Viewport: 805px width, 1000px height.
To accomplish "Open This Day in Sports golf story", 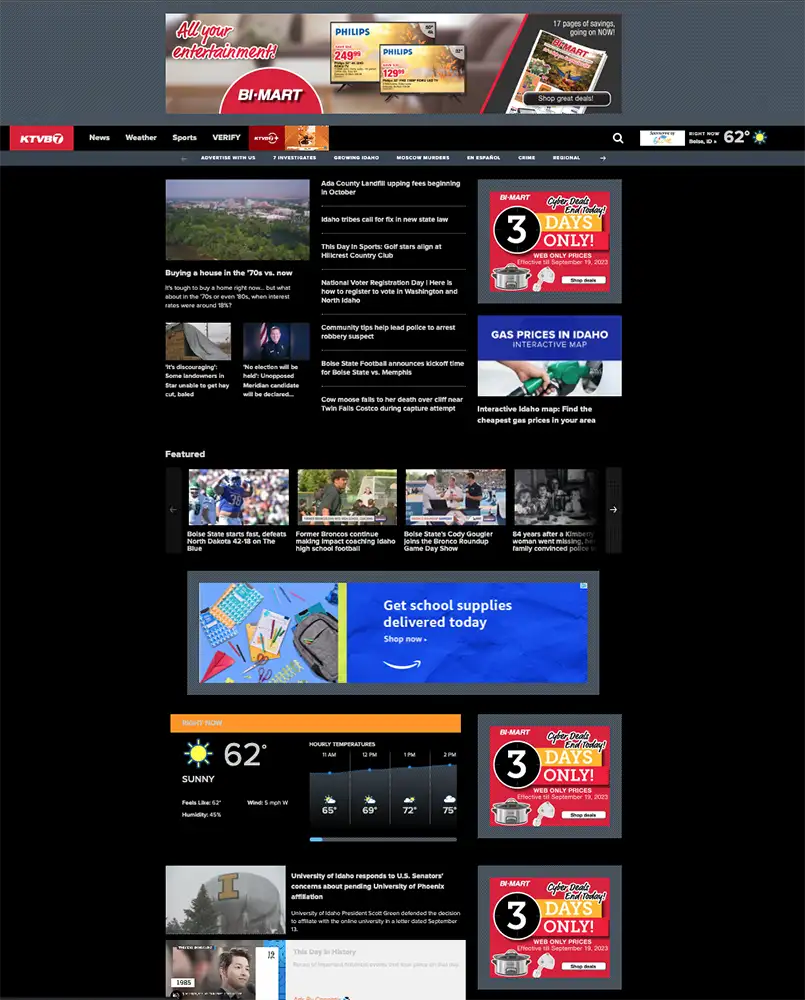I will click(381, 251).
